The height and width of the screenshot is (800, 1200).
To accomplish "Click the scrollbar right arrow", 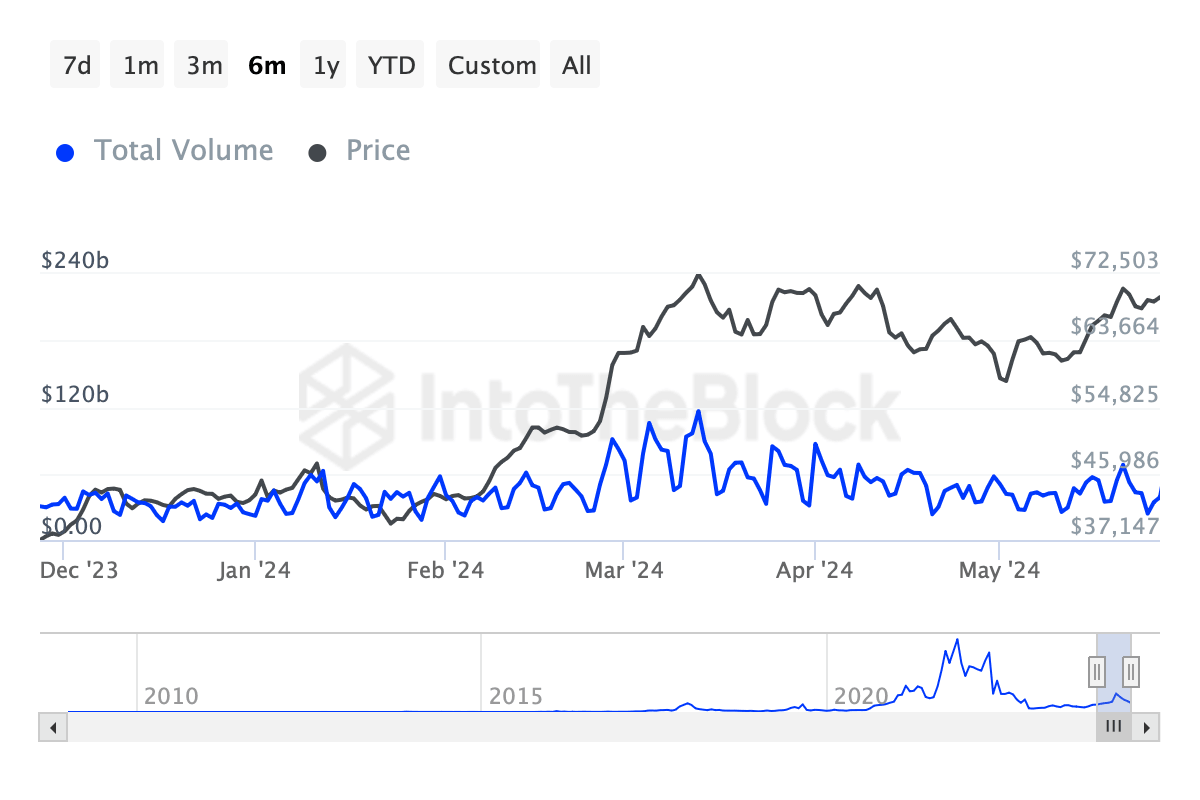I will coord(1147,727).
